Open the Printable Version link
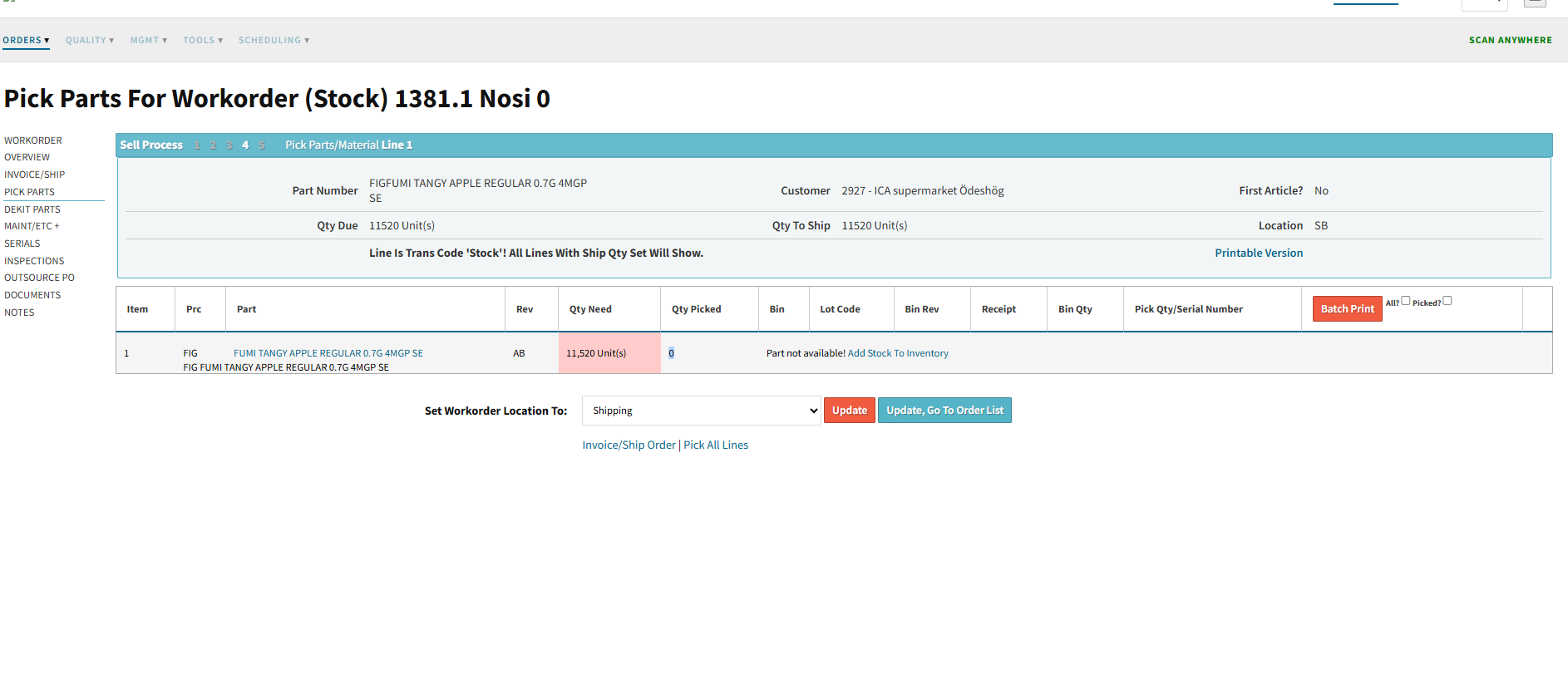The height and width of the screenshot is (684, 1568). click(1258, 253)
